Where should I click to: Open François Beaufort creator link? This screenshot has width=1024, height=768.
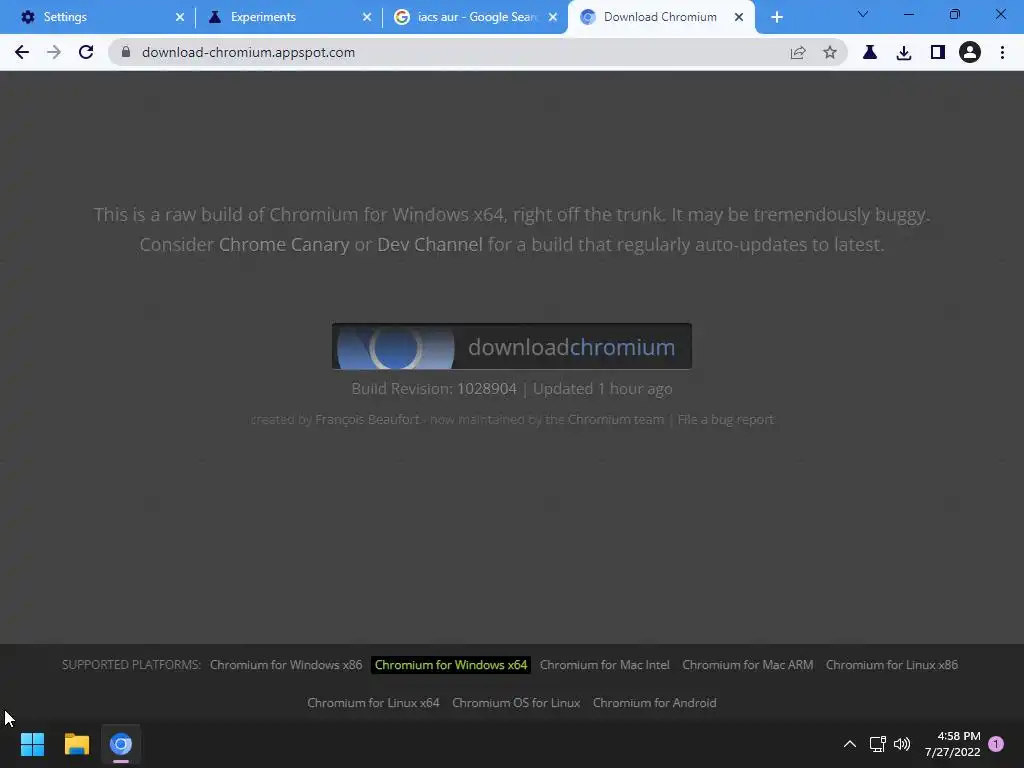367,419
